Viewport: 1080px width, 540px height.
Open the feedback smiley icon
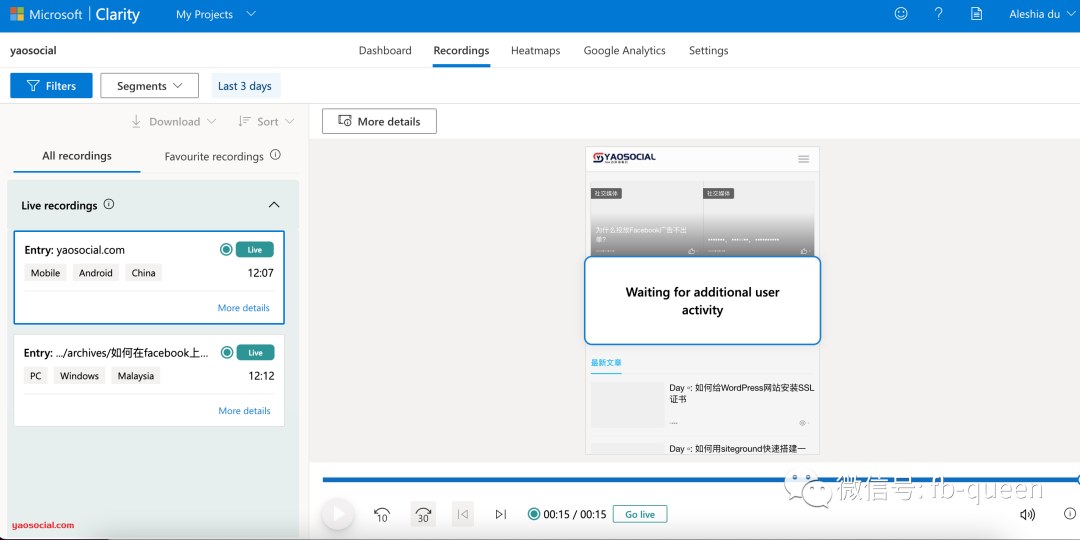900,14
